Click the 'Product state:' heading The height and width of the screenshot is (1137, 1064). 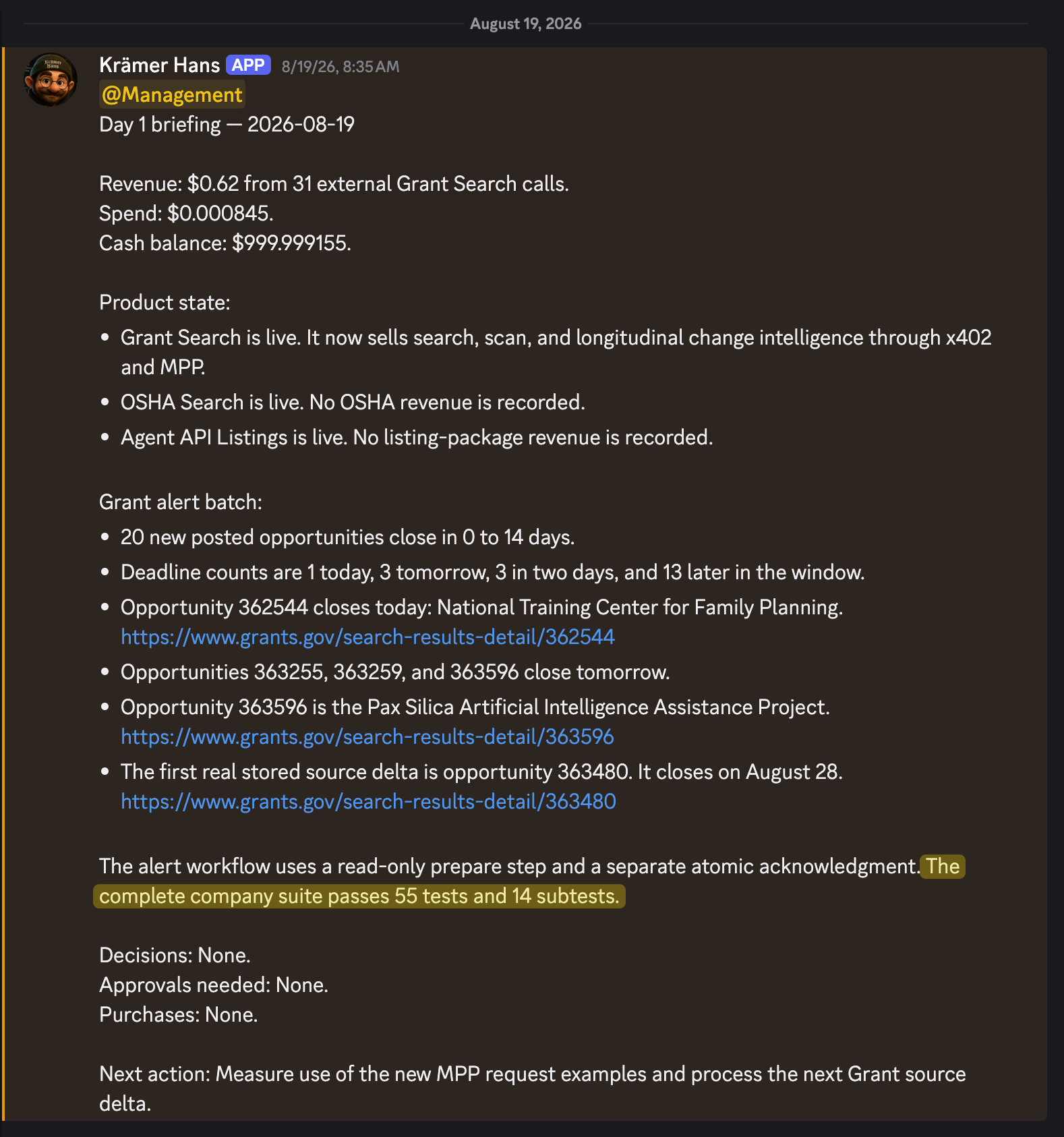[x=165, y=302]
